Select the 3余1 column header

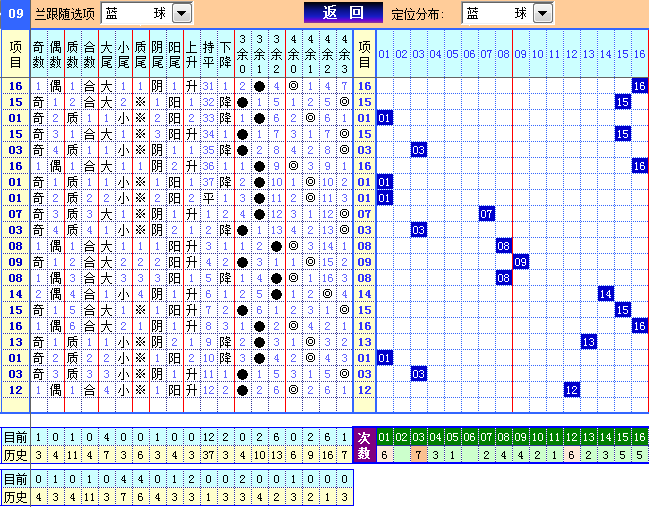[x=260, y=54]
